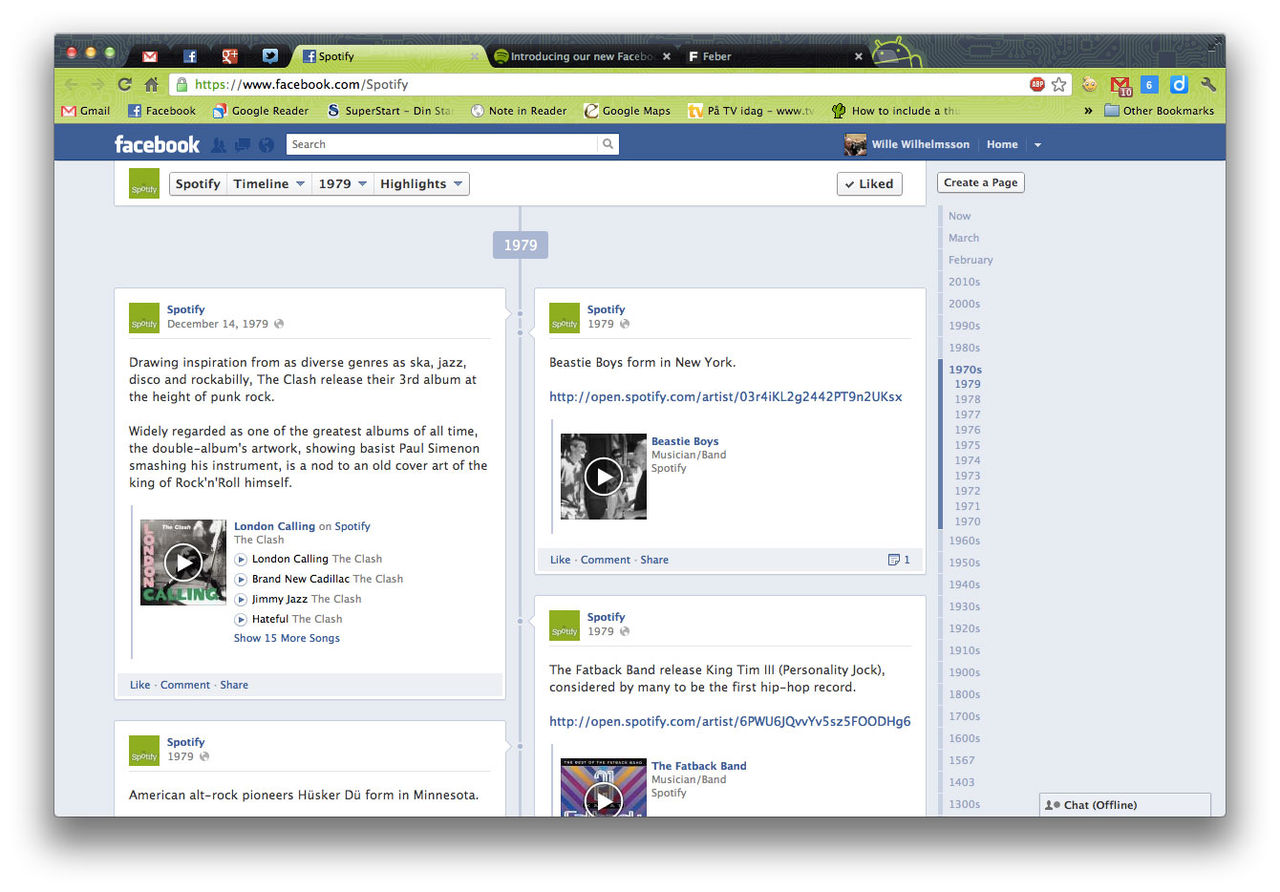Click the Gmail bookmark icon in bookmarks bar

point(67,110)
